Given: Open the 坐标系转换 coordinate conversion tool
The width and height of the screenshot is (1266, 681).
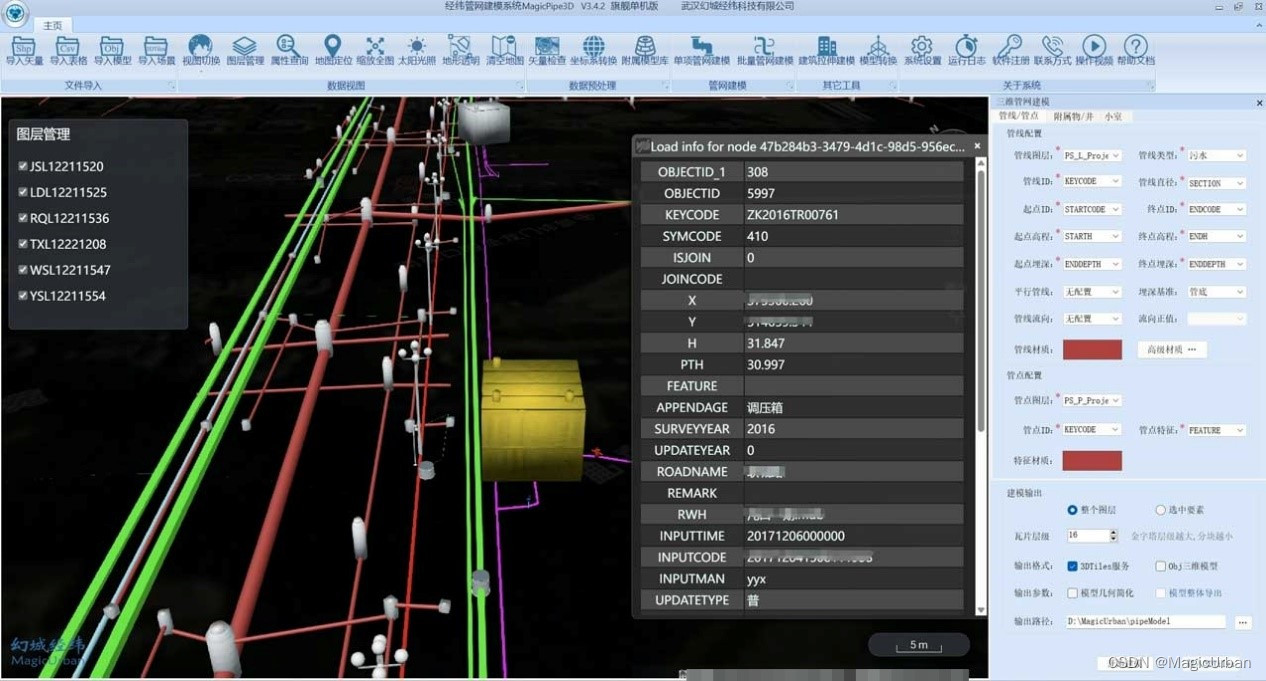Looking at the screenshot, I should (594, 47).
